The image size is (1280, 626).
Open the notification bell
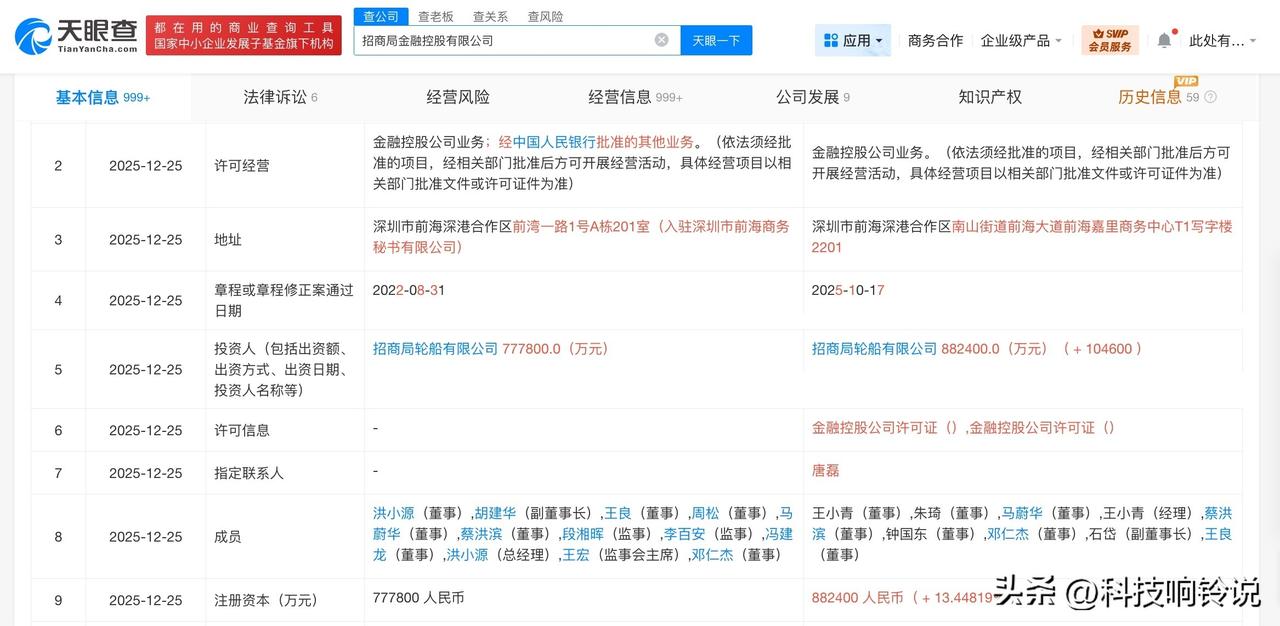click(1164, 40)
